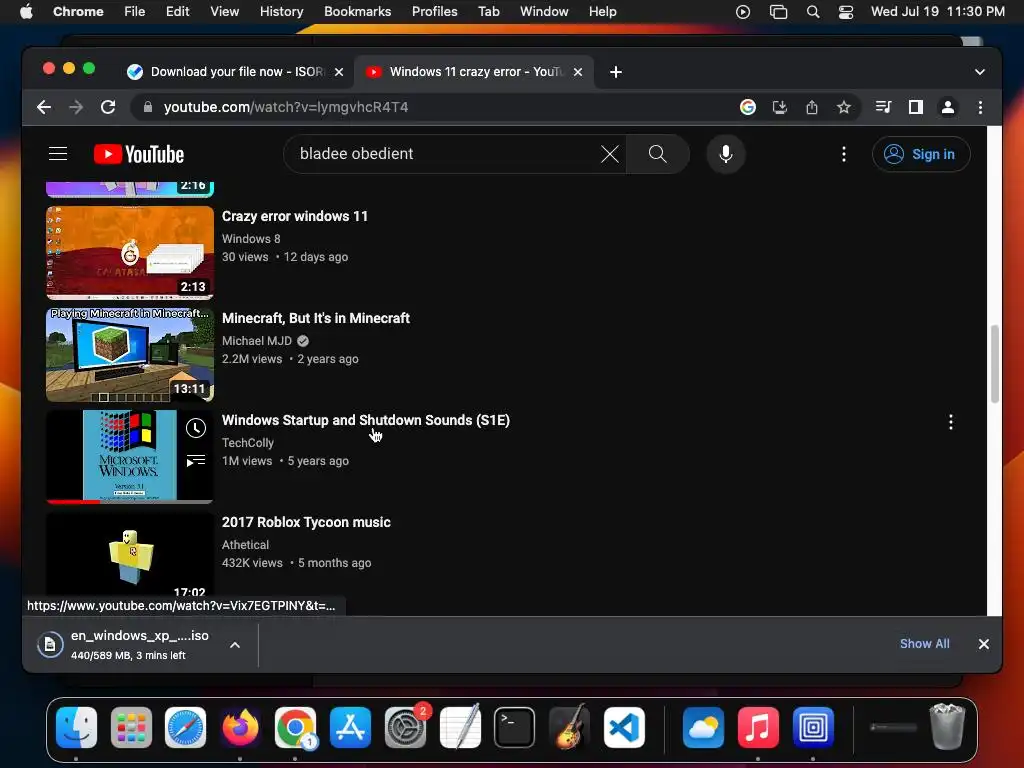Open media controls in Chrome toolbar
The image size is (1024, 768).
coord(883,107)
